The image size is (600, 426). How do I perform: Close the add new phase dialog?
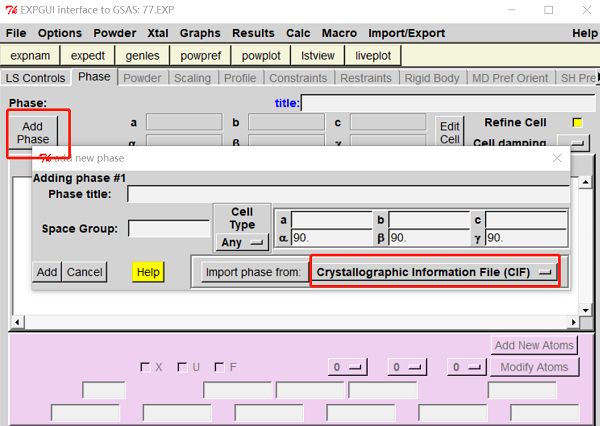tap(557, 158)
